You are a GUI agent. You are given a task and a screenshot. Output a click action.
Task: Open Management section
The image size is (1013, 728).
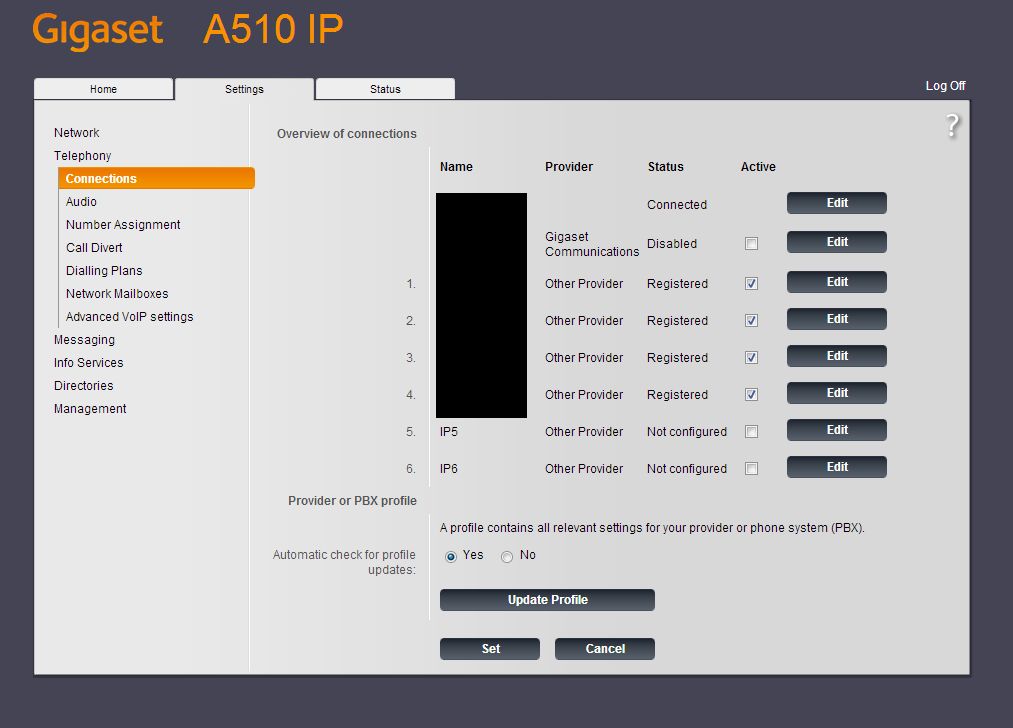tap(90, 409)
